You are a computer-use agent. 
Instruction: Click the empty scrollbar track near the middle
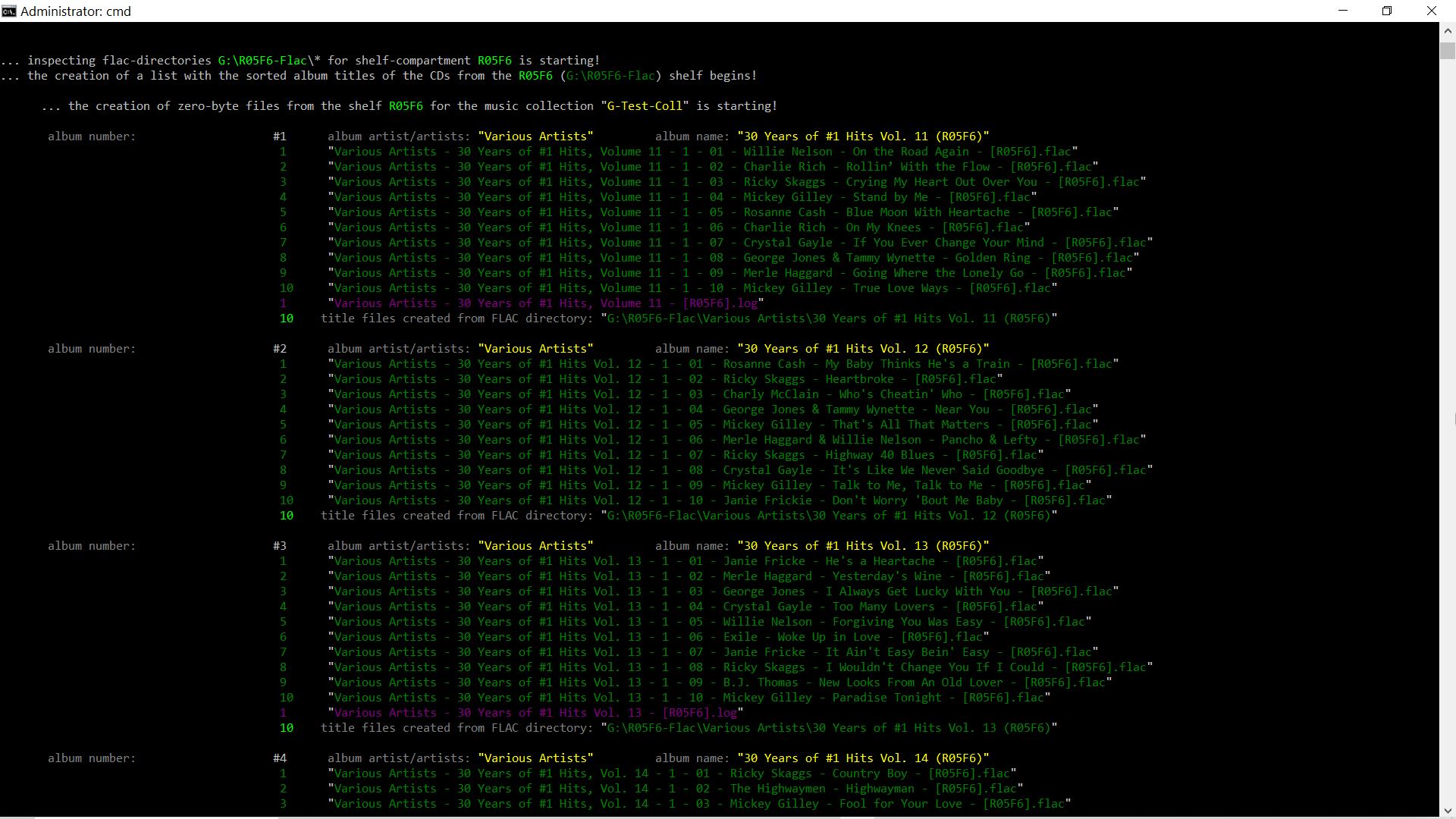click(x=1447, y=425)
